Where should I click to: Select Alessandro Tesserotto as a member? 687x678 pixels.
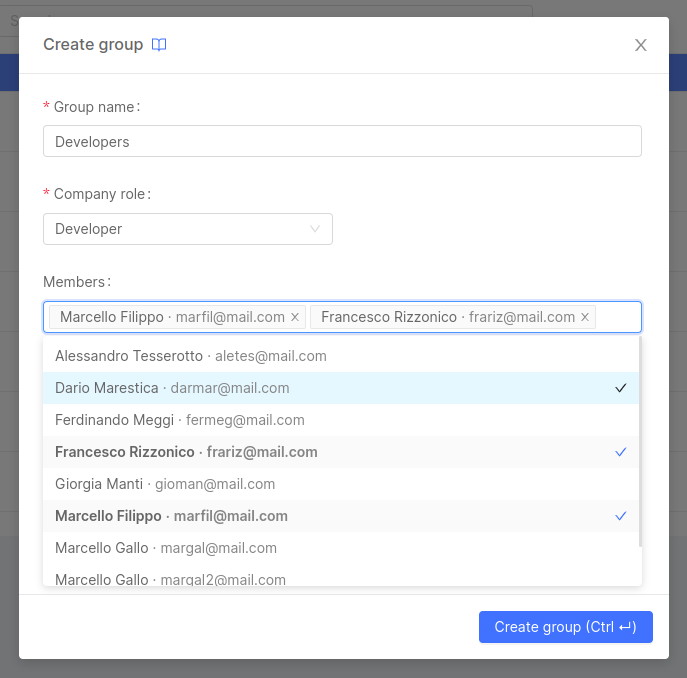190,356
